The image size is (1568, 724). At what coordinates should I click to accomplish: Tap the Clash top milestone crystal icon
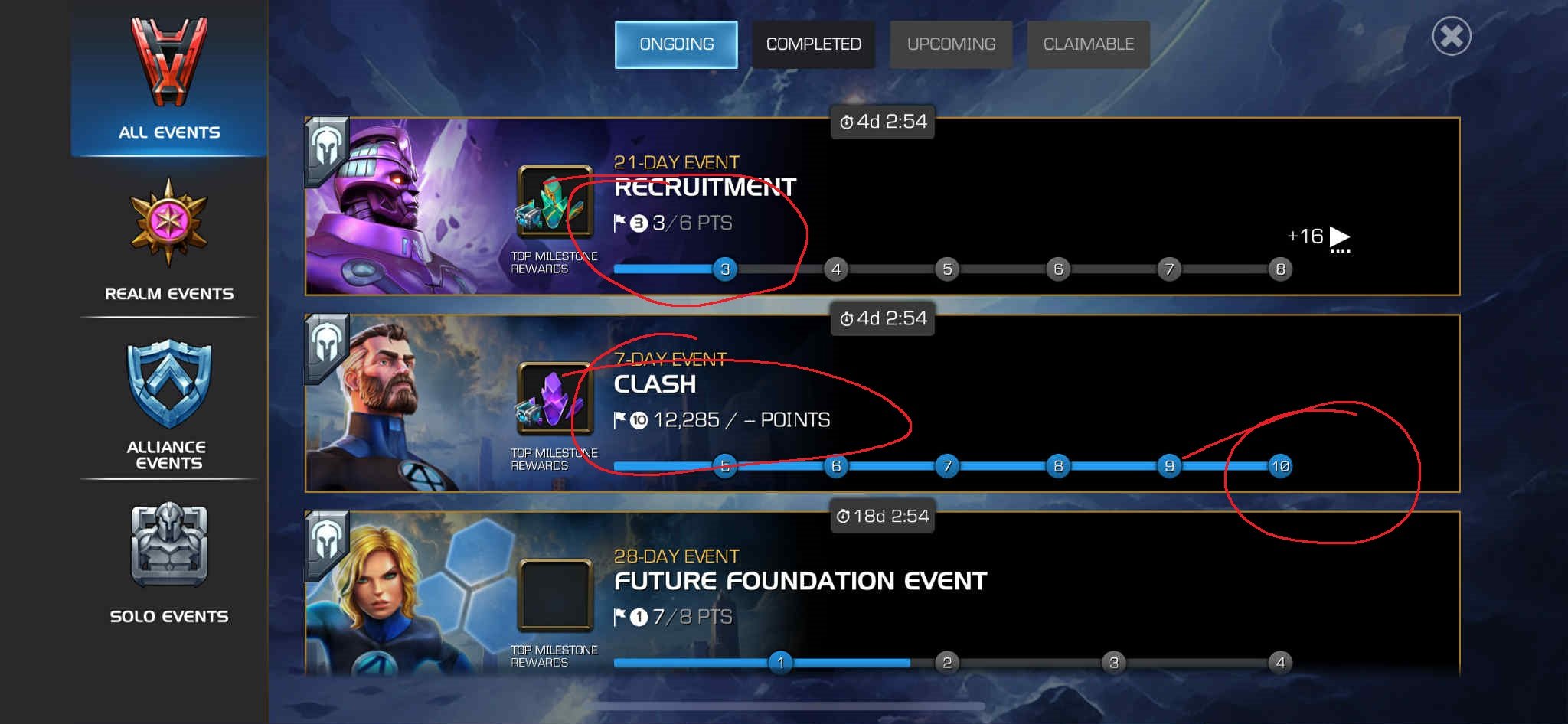pos(555,400)
